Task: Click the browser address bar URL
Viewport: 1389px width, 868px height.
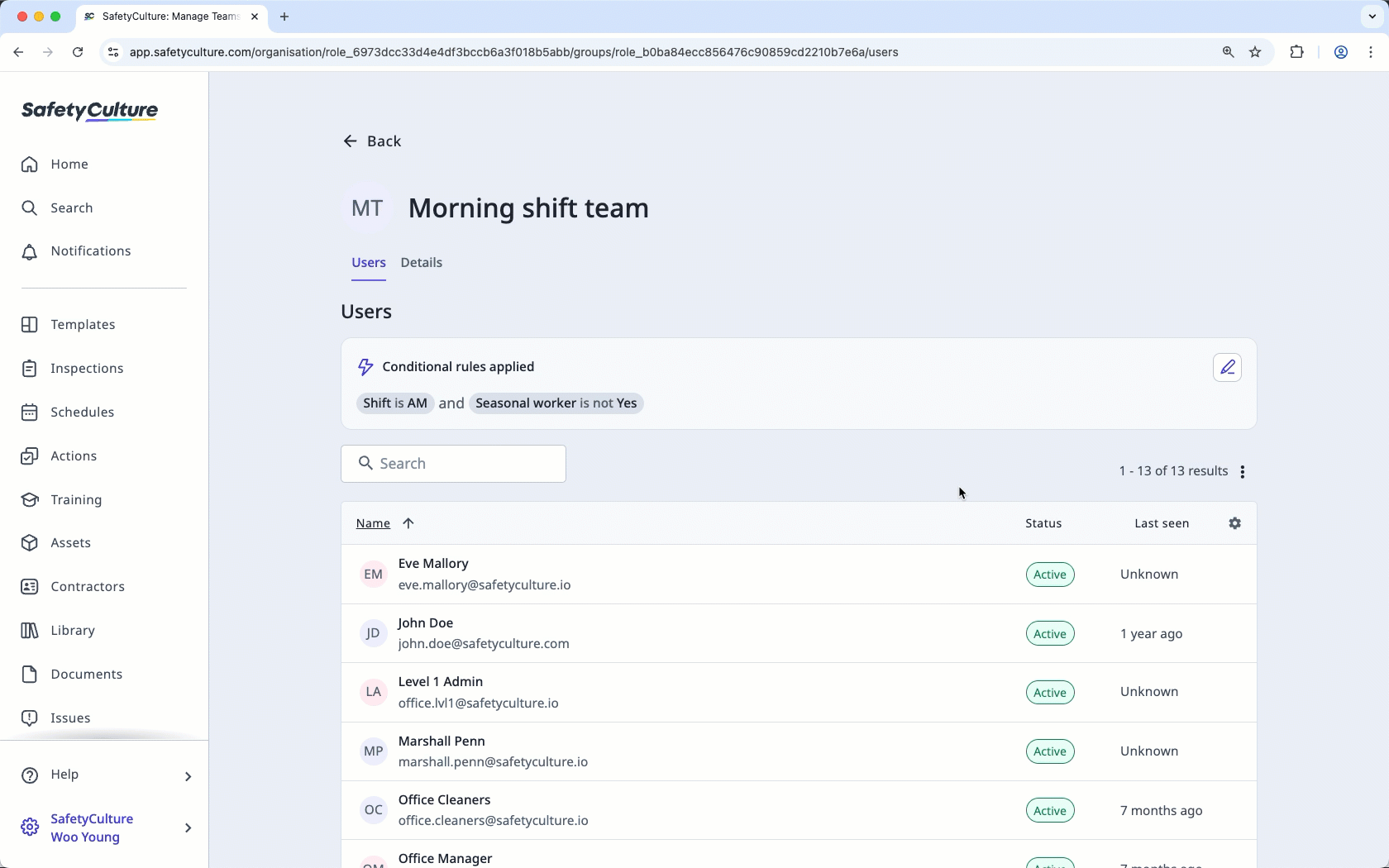Action: tap(513, 52)
